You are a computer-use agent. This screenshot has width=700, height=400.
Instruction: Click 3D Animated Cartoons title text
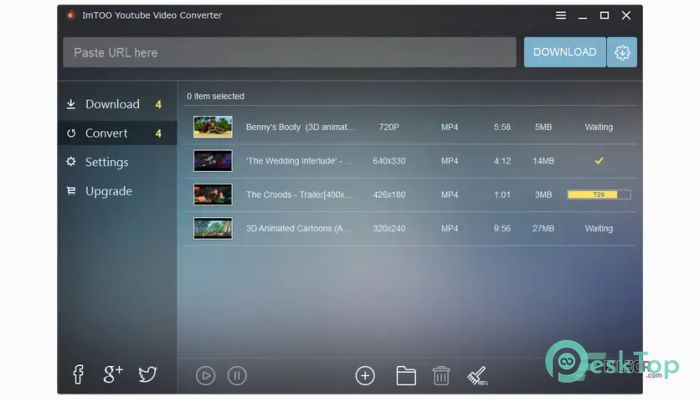click(x=299, y=229)
